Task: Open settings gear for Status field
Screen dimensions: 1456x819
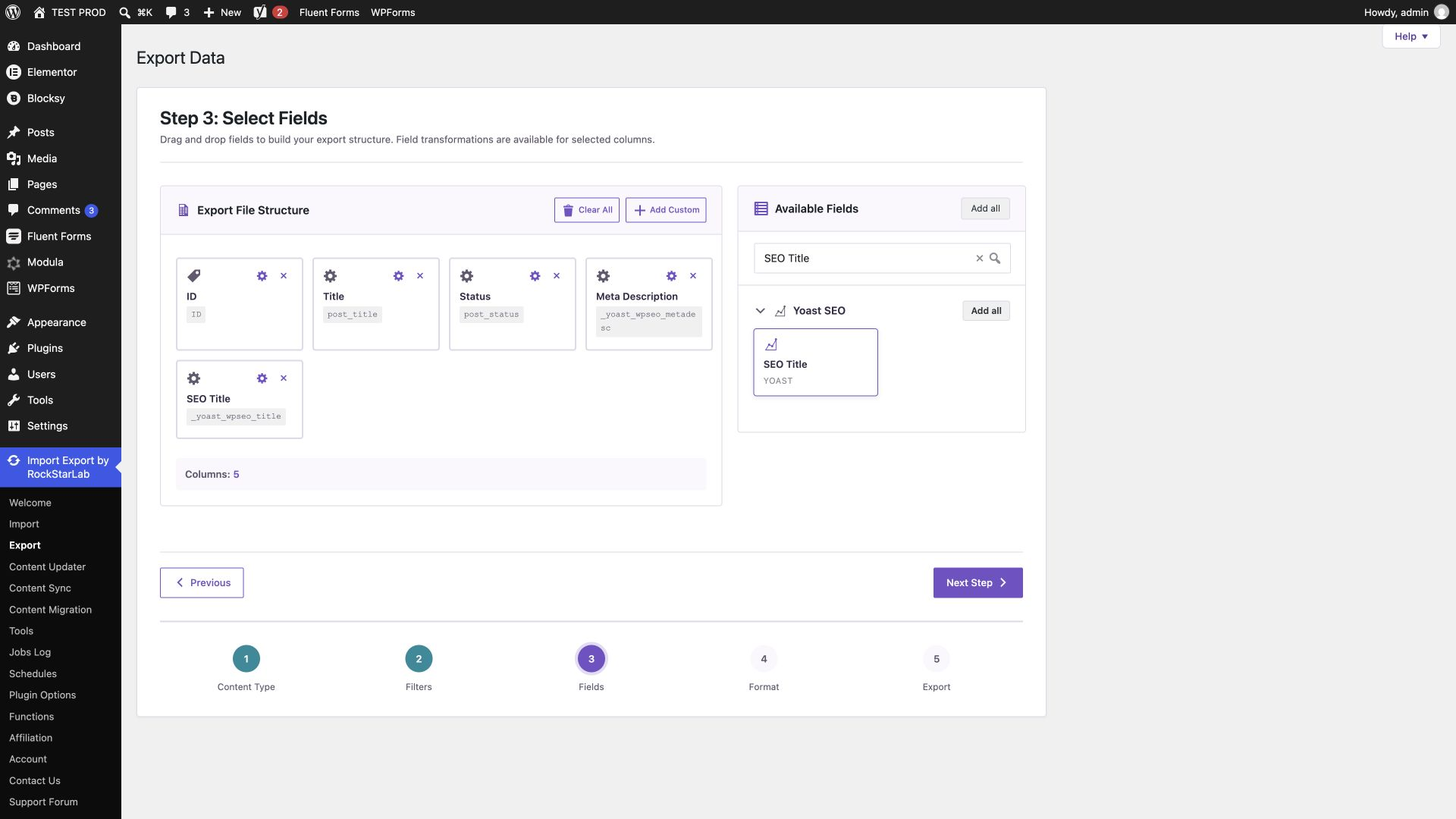Action: (535, 276)
